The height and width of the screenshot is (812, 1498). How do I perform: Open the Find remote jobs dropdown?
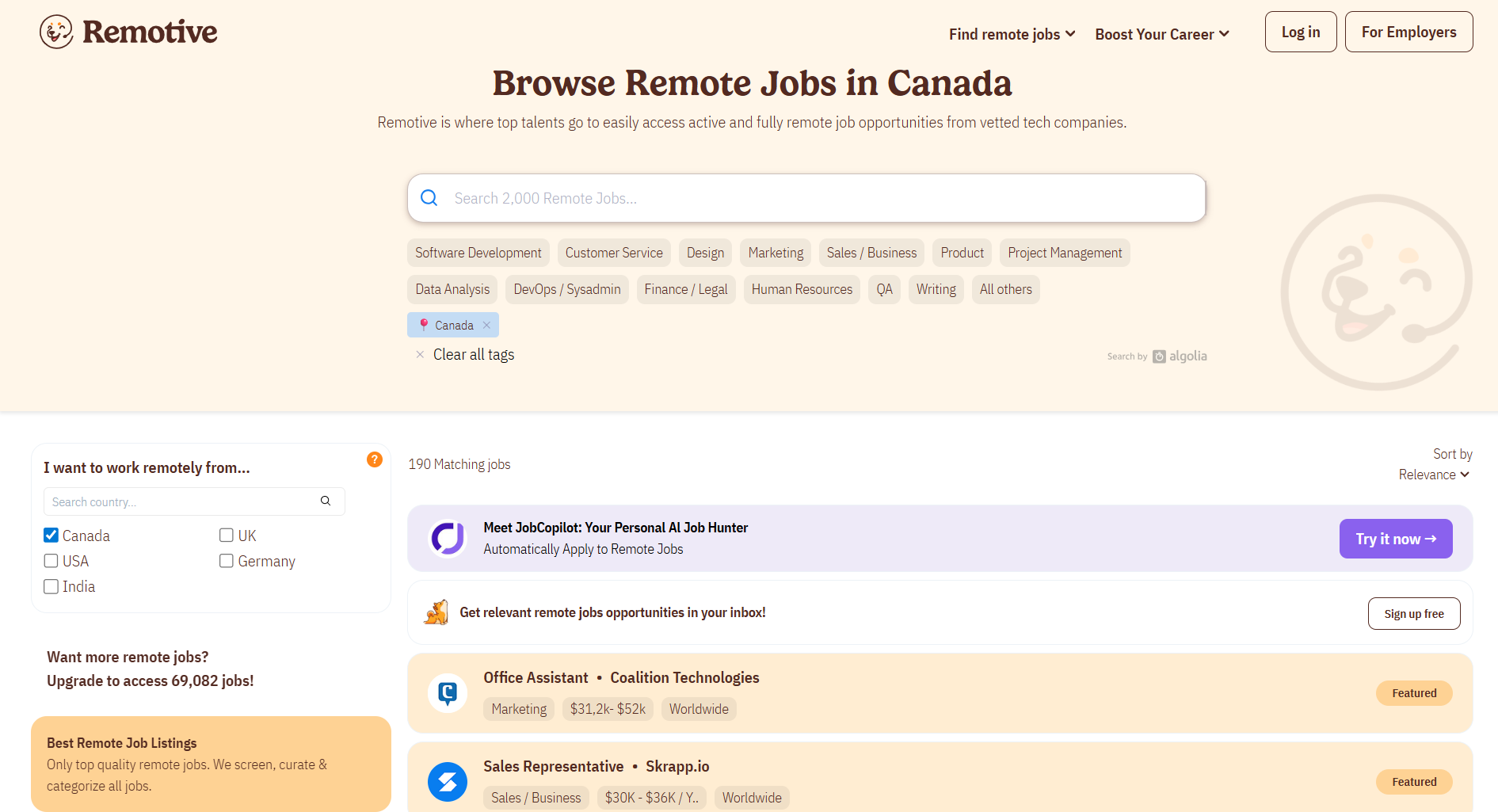(x=1012, y=34)
